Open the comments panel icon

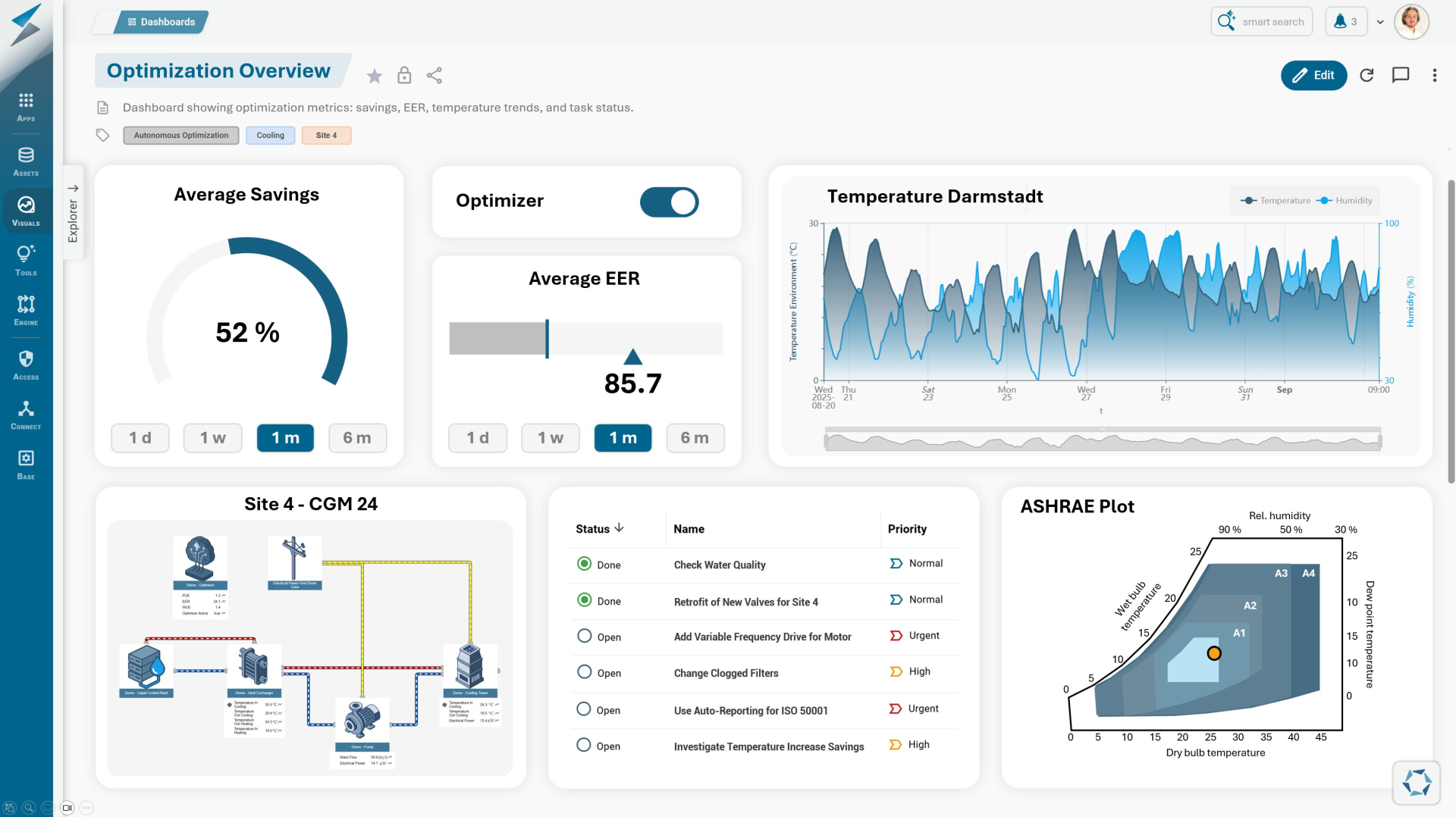(x=1400, y=75)
